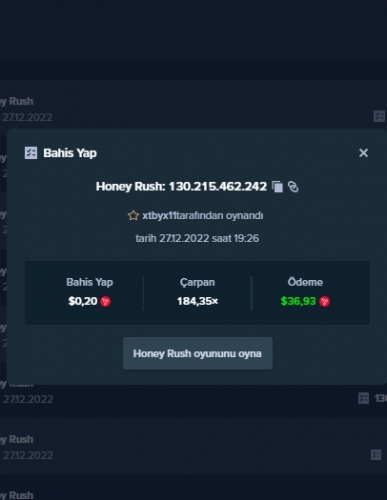
Task: Click the star next to xtbyx11
Action: (x=133, y=215)
